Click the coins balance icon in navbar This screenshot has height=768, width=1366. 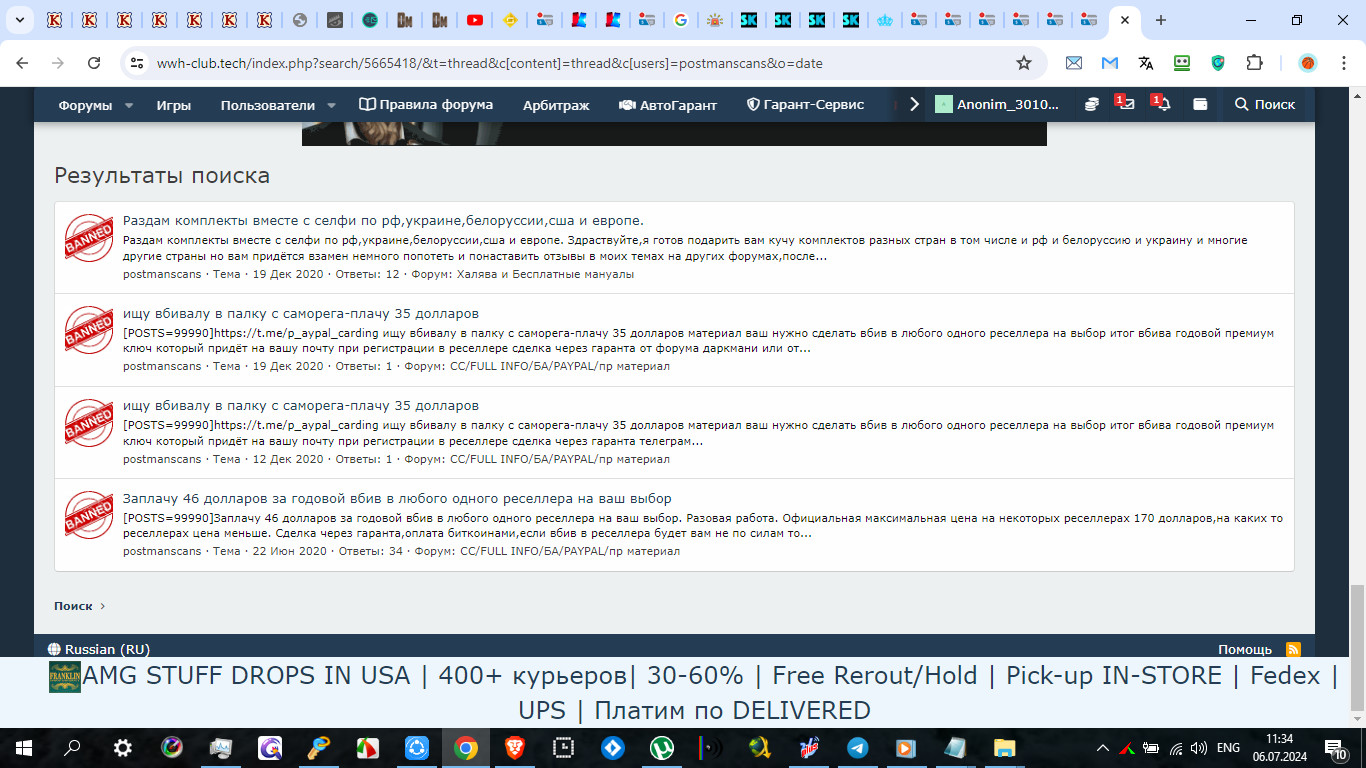(x=1092, y=104)
